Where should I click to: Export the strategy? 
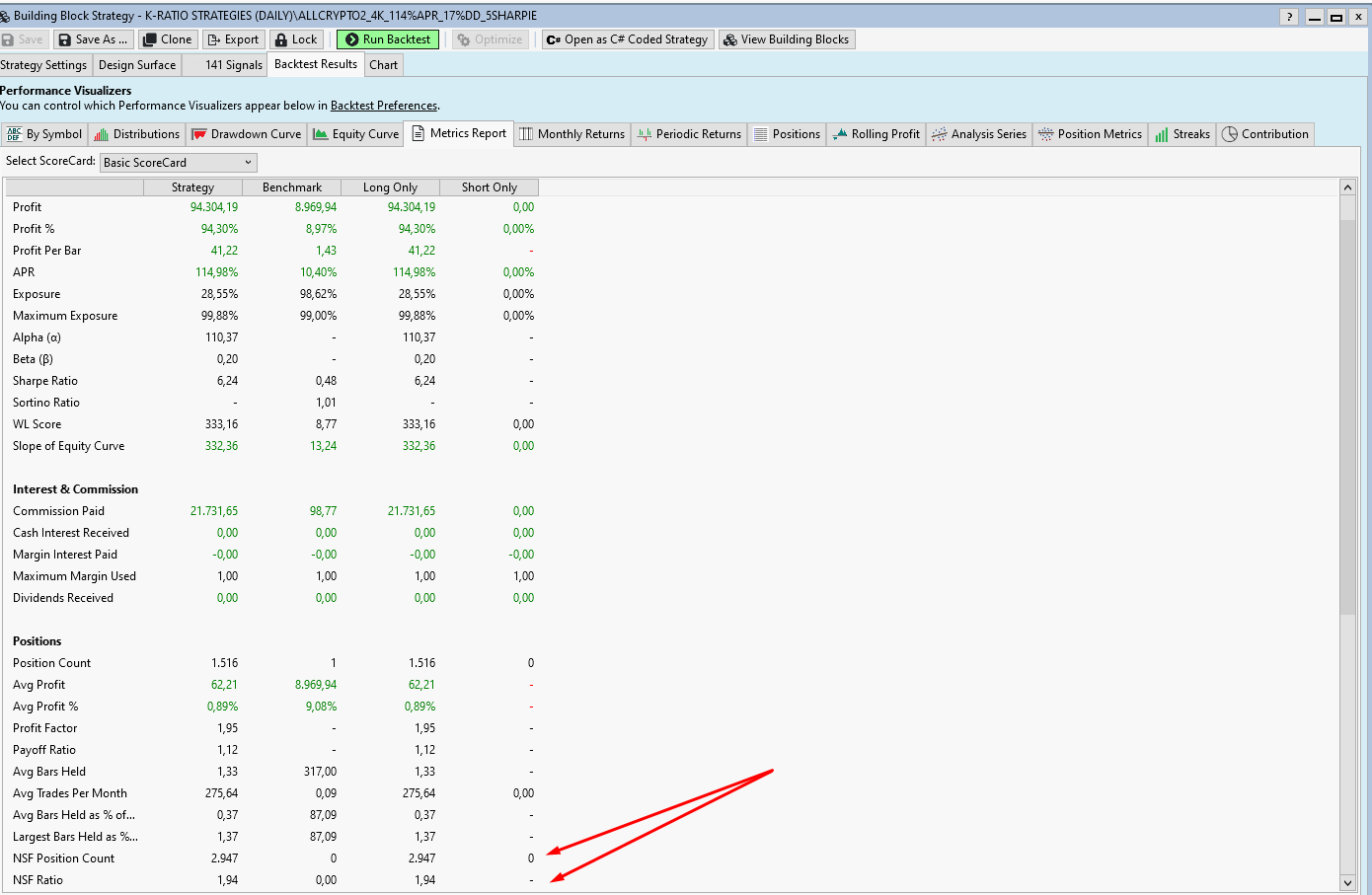(x=233, y=39)
